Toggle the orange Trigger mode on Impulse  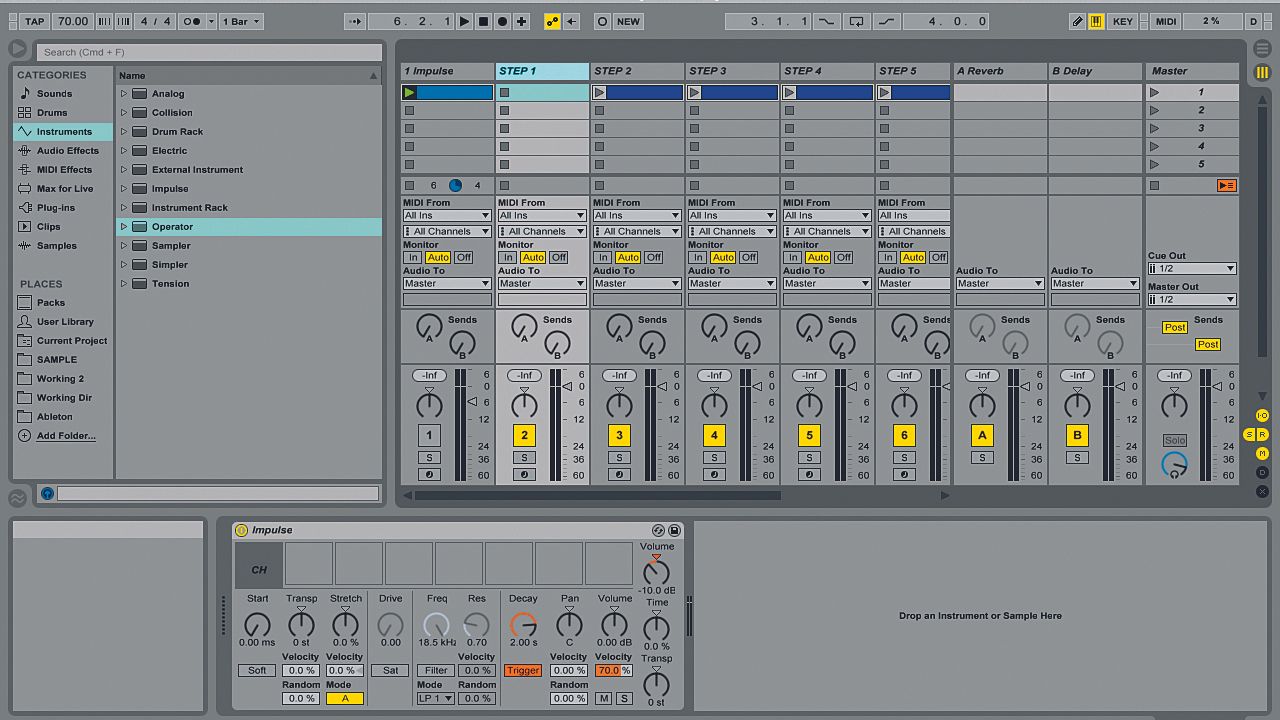(523, 670)
